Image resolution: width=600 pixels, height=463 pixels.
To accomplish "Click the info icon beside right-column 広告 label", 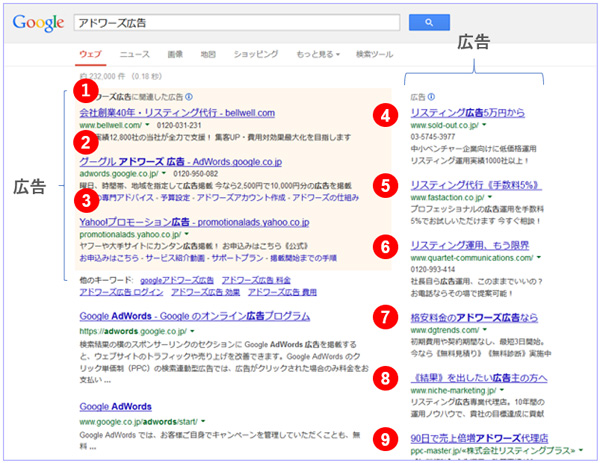I will [431, 97].
